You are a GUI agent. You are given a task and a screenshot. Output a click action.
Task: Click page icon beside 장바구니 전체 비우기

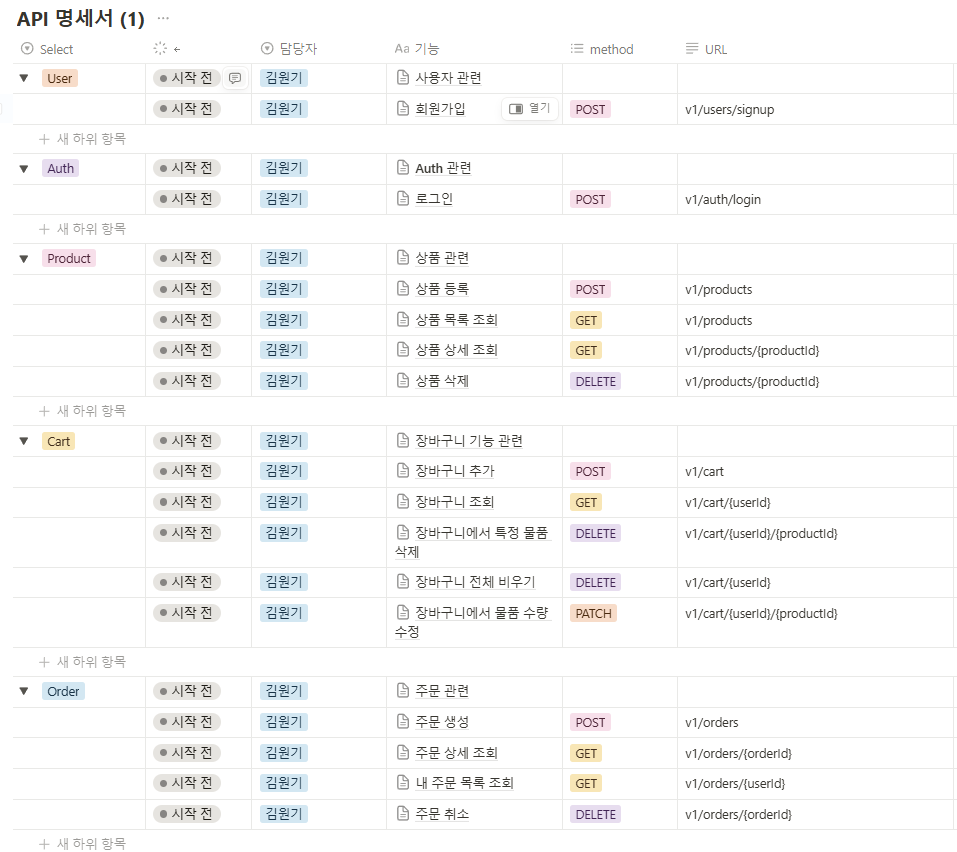[403, 582]
